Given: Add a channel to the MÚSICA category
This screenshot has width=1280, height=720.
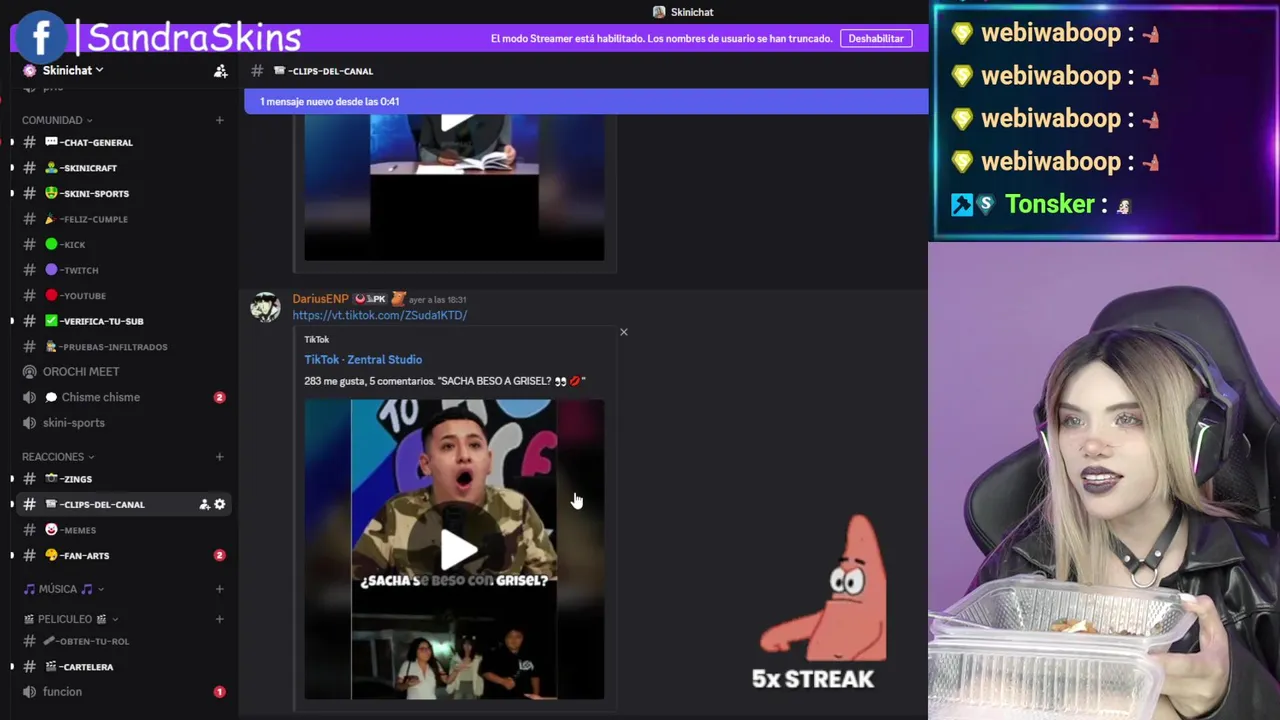Looking at the screenshot, I should [x=219, y=589].
